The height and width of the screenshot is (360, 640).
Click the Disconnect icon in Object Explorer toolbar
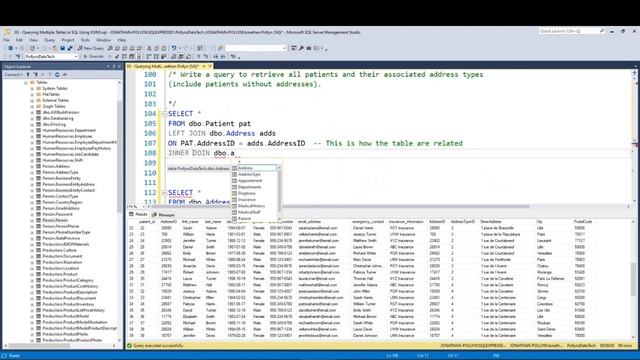pyautogui.click(x=36, y=75)
